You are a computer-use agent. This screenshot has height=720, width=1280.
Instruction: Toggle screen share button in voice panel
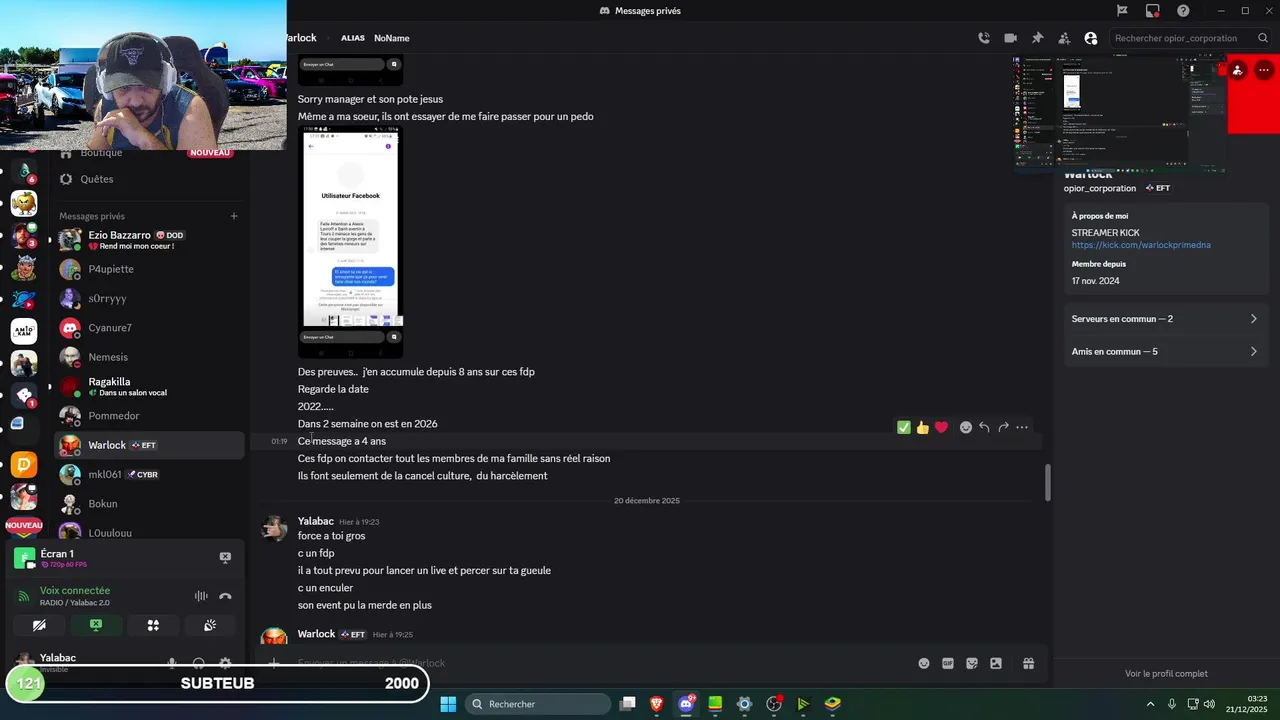96,625
